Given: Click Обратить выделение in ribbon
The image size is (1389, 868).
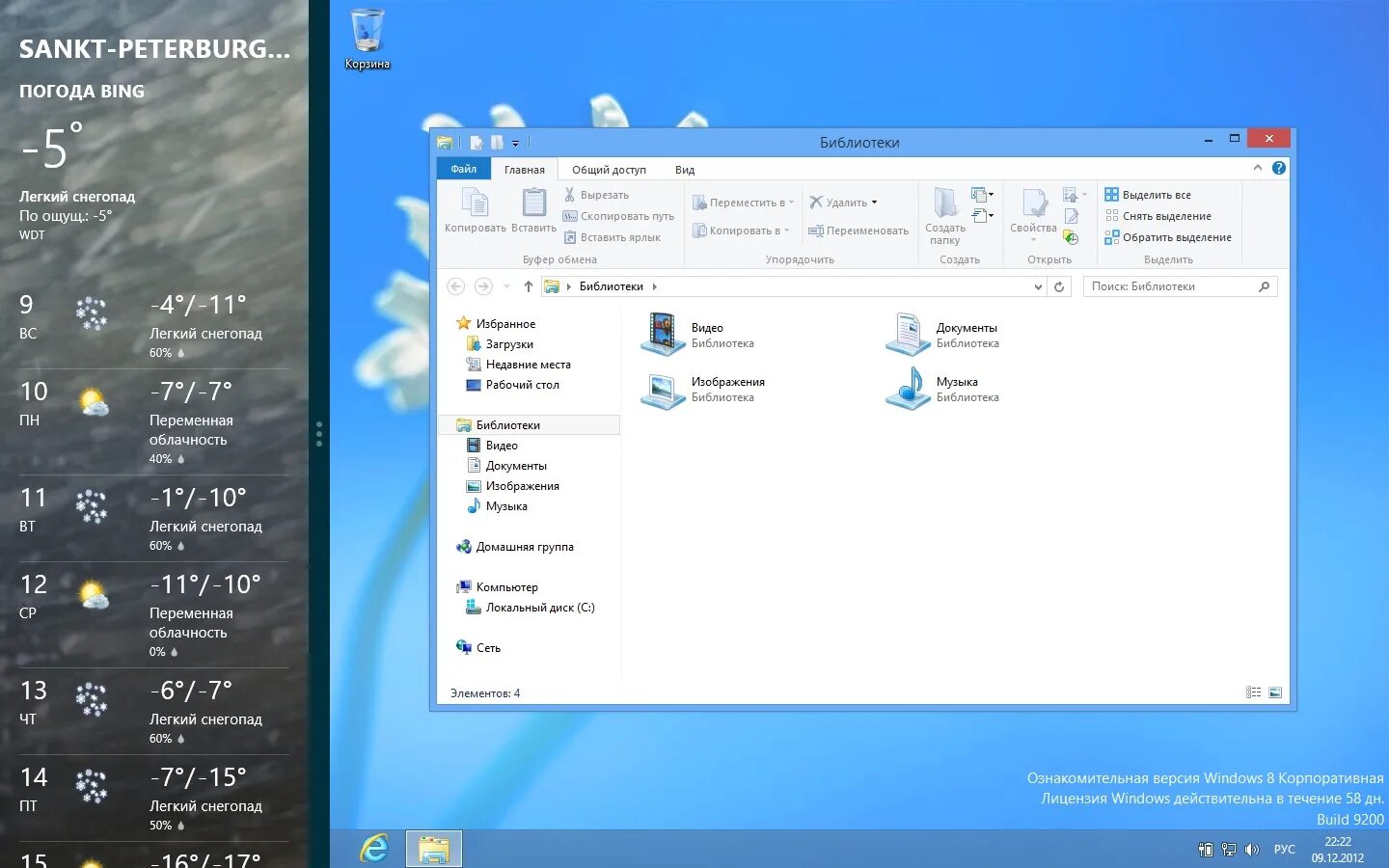Looking at the screenshot, I should click(1168, 237).
